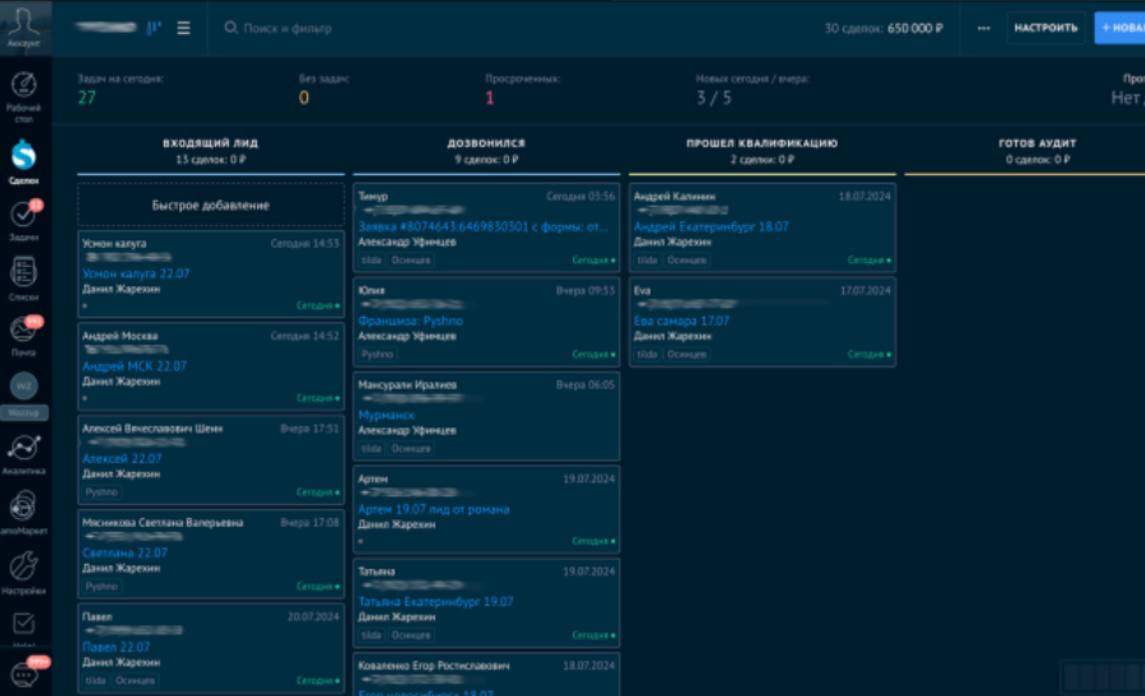Click contact name Тимур on card
The height and width of the screenshot is (696, 1145).
coord(373,196)
